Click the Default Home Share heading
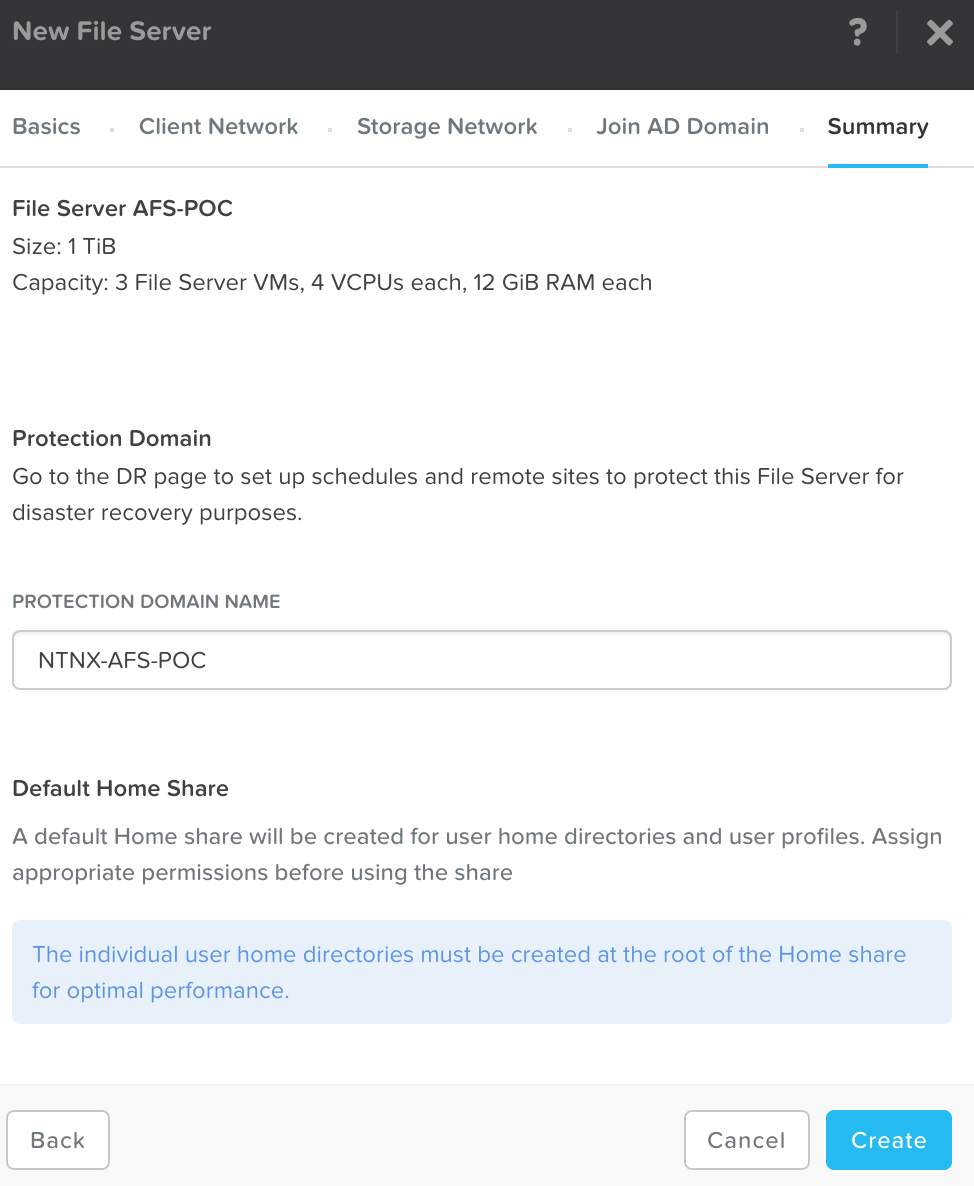The image size is (974, 1186). [x=120, y=788]
